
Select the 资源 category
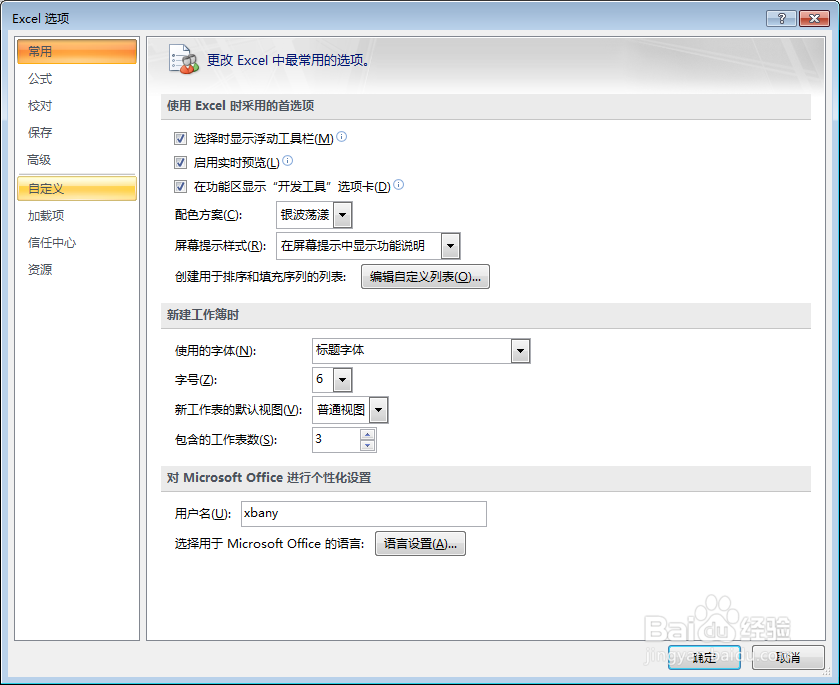[77, 269]
